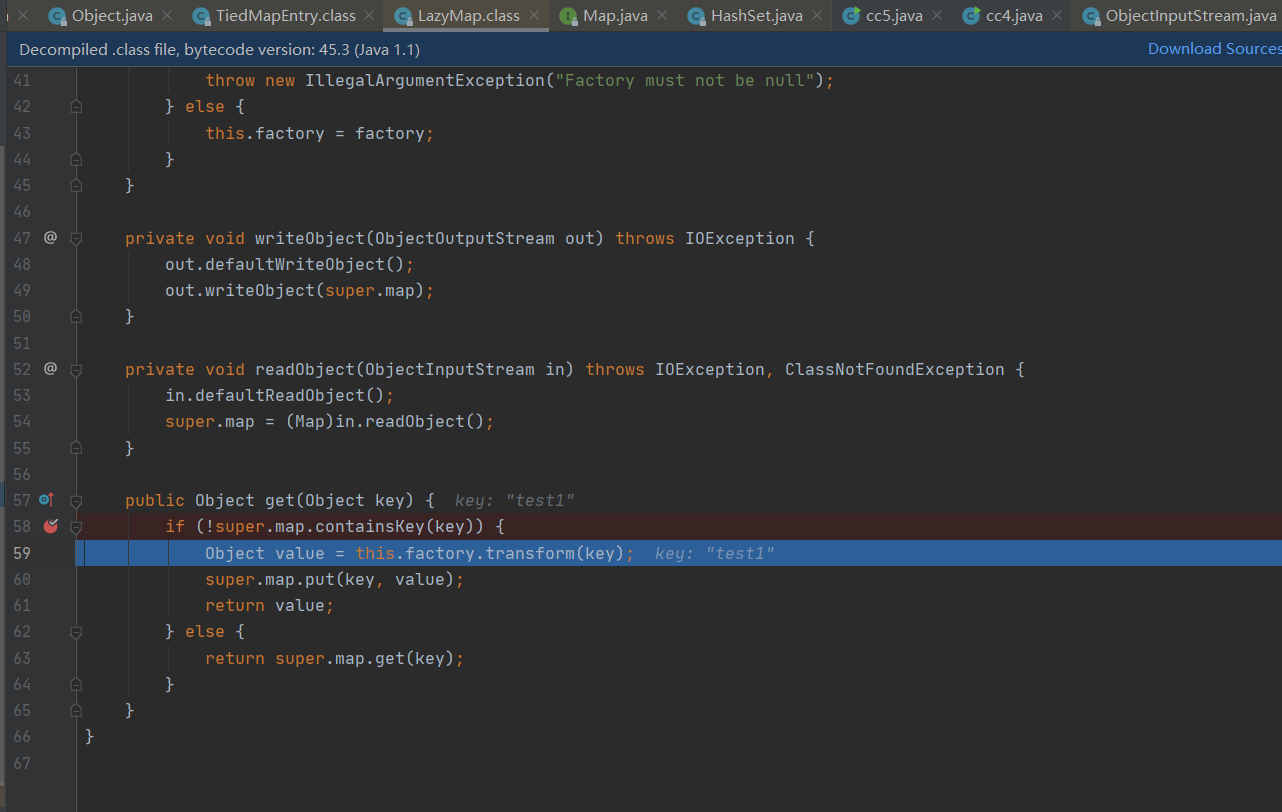Open the HashSet.java tab
The height and width of the screenshot is (812, 1282).
point(757,16)
